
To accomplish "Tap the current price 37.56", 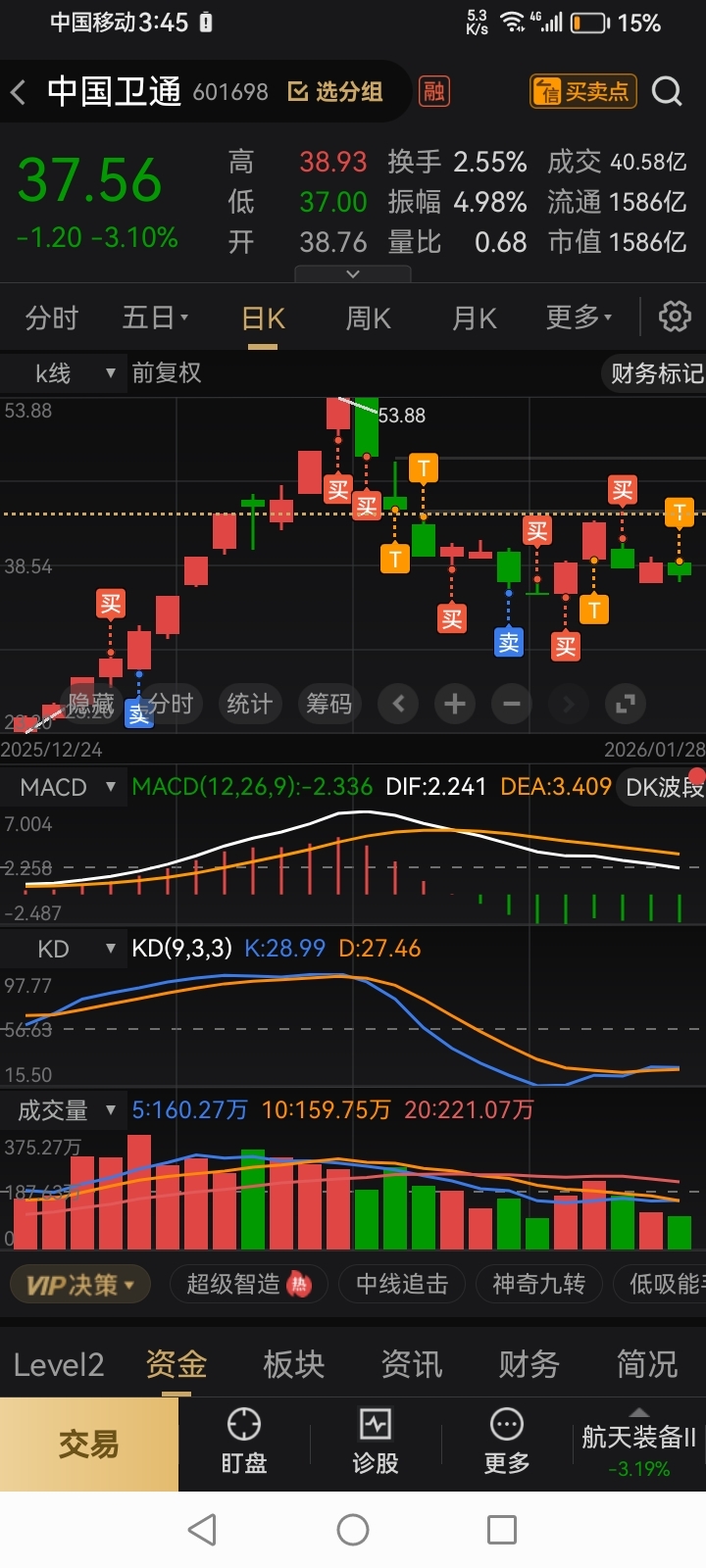I will point(89,181).
